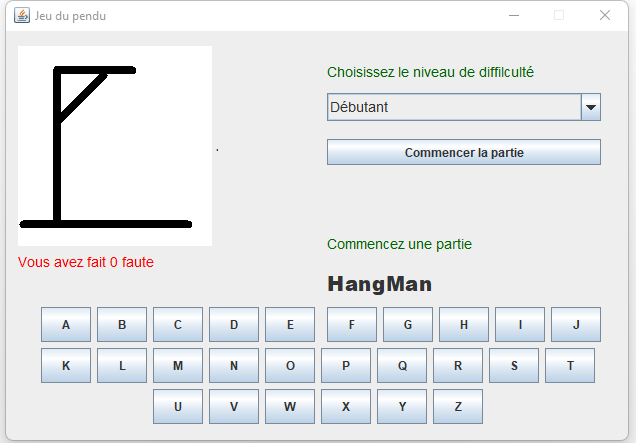Choose the K letter button
The width and height of the screenshot is (636, 443).
[x=66, y=366]
